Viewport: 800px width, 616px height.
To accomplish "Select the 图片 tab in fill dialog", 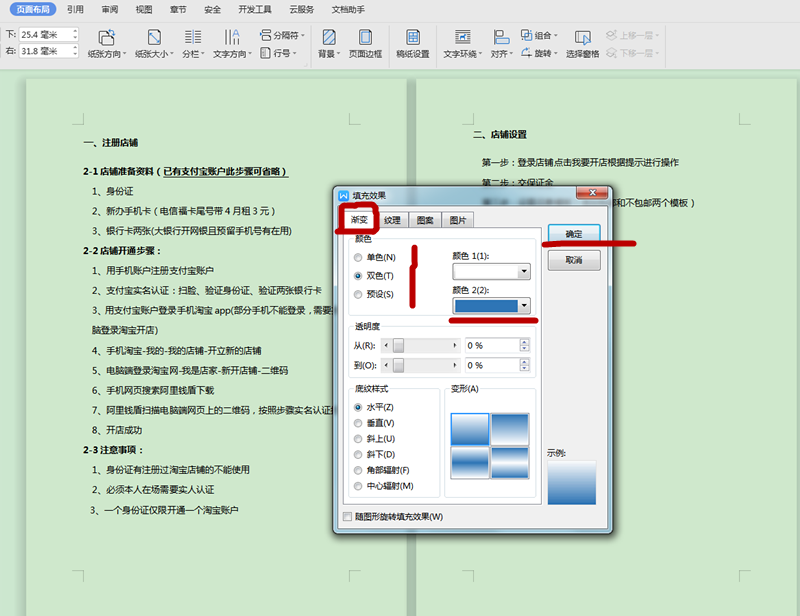I will tap(458, 220).
